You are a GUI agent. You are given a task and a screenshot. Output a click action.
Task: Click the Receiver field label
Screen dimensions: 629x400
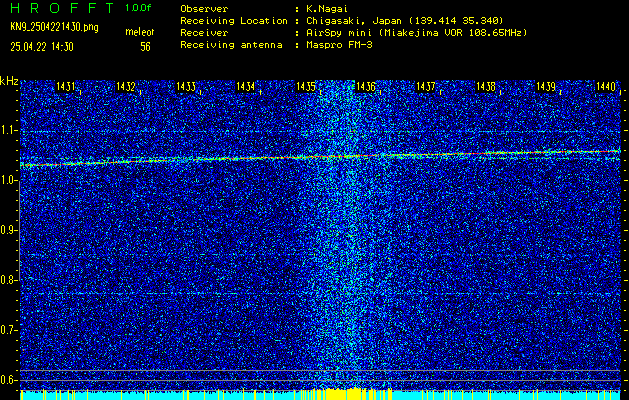[x=204, y=33]
